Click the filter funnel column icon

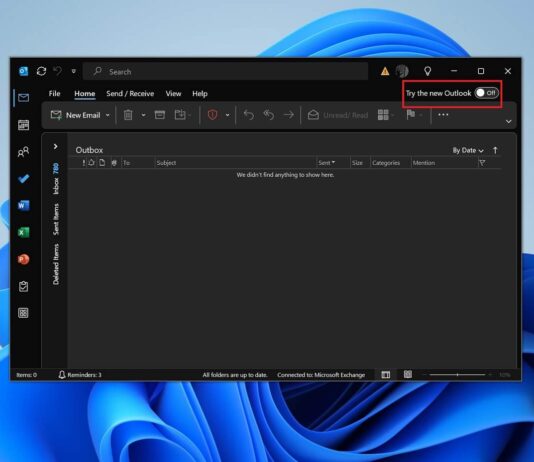click(482, 163)
